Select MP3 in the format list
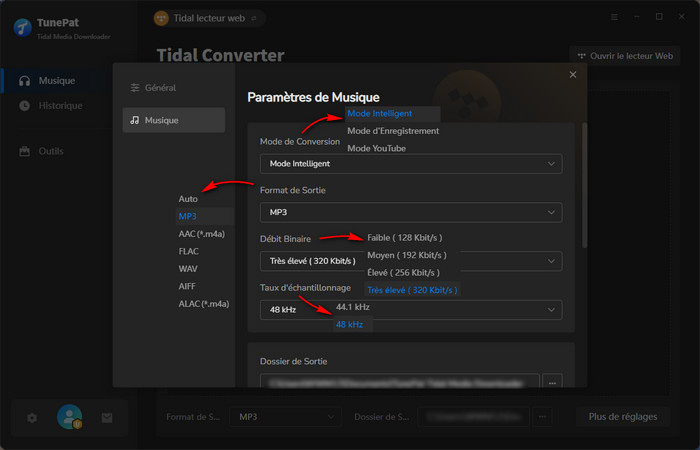The width and height of the screenshot is (700, 450). click(204, 217)
